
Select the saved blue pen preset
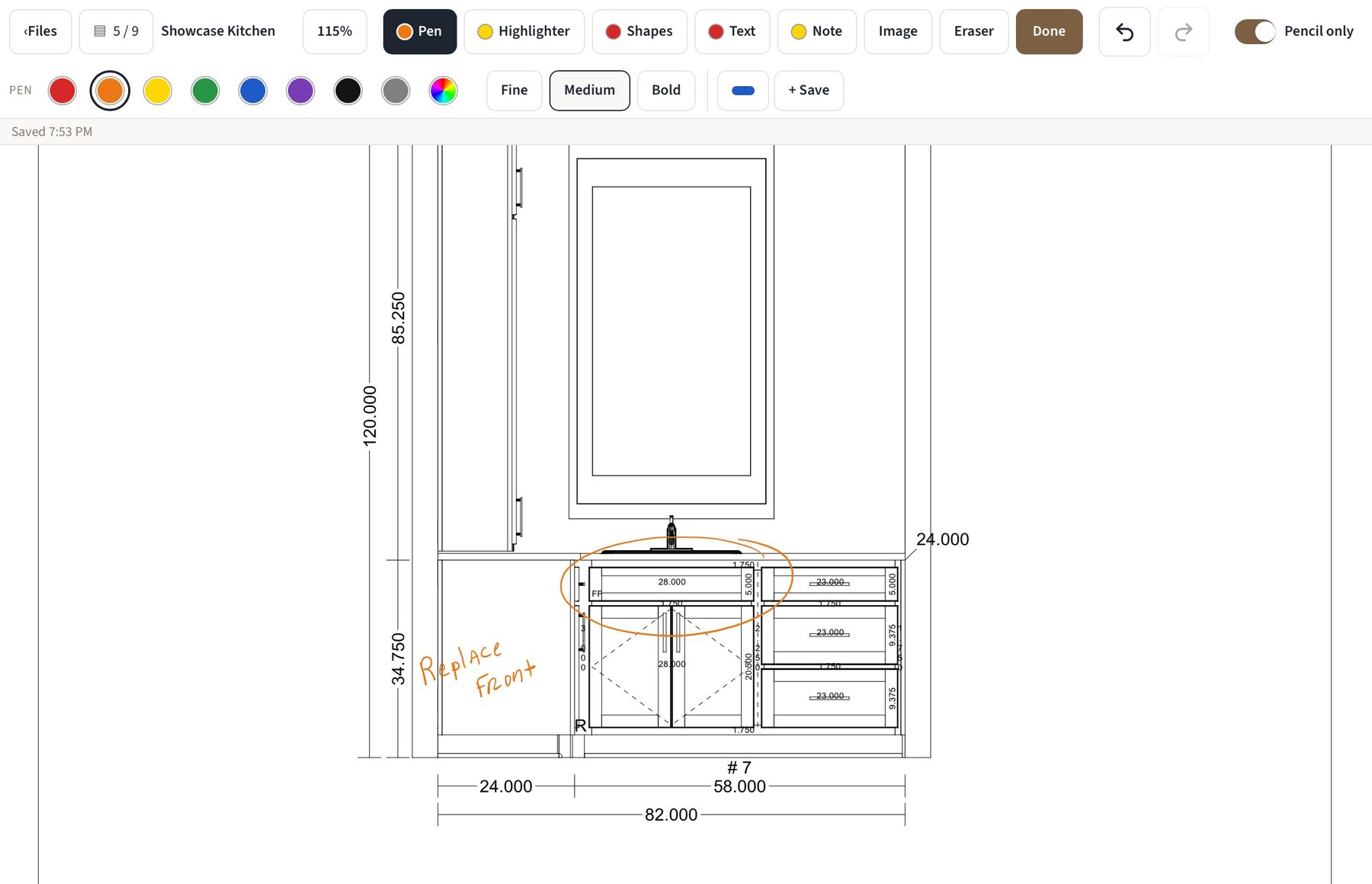(743, 91)
